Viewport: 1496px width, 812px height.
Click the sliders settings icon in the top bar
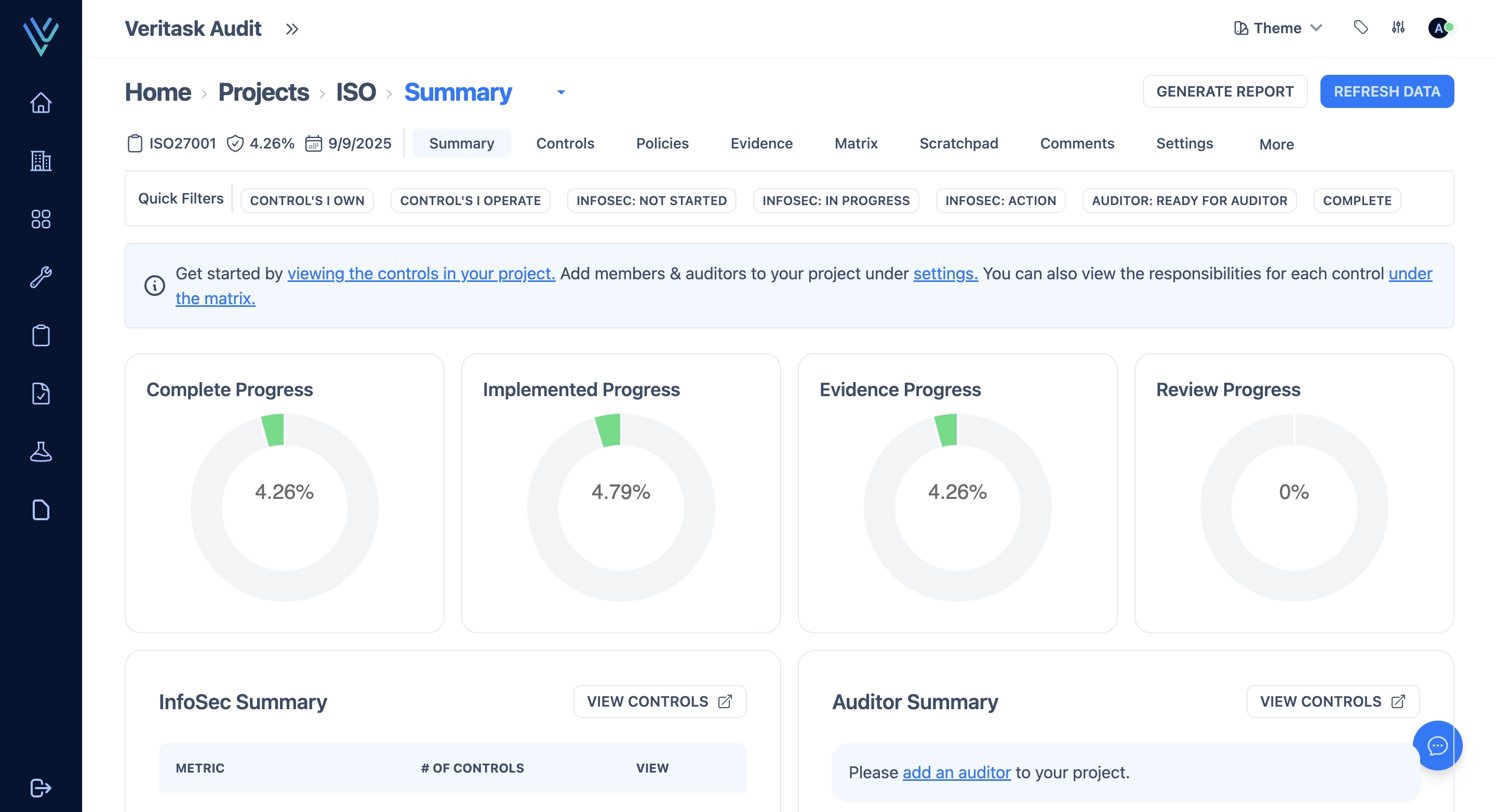pyautogui.click(x=1398, y=28)
